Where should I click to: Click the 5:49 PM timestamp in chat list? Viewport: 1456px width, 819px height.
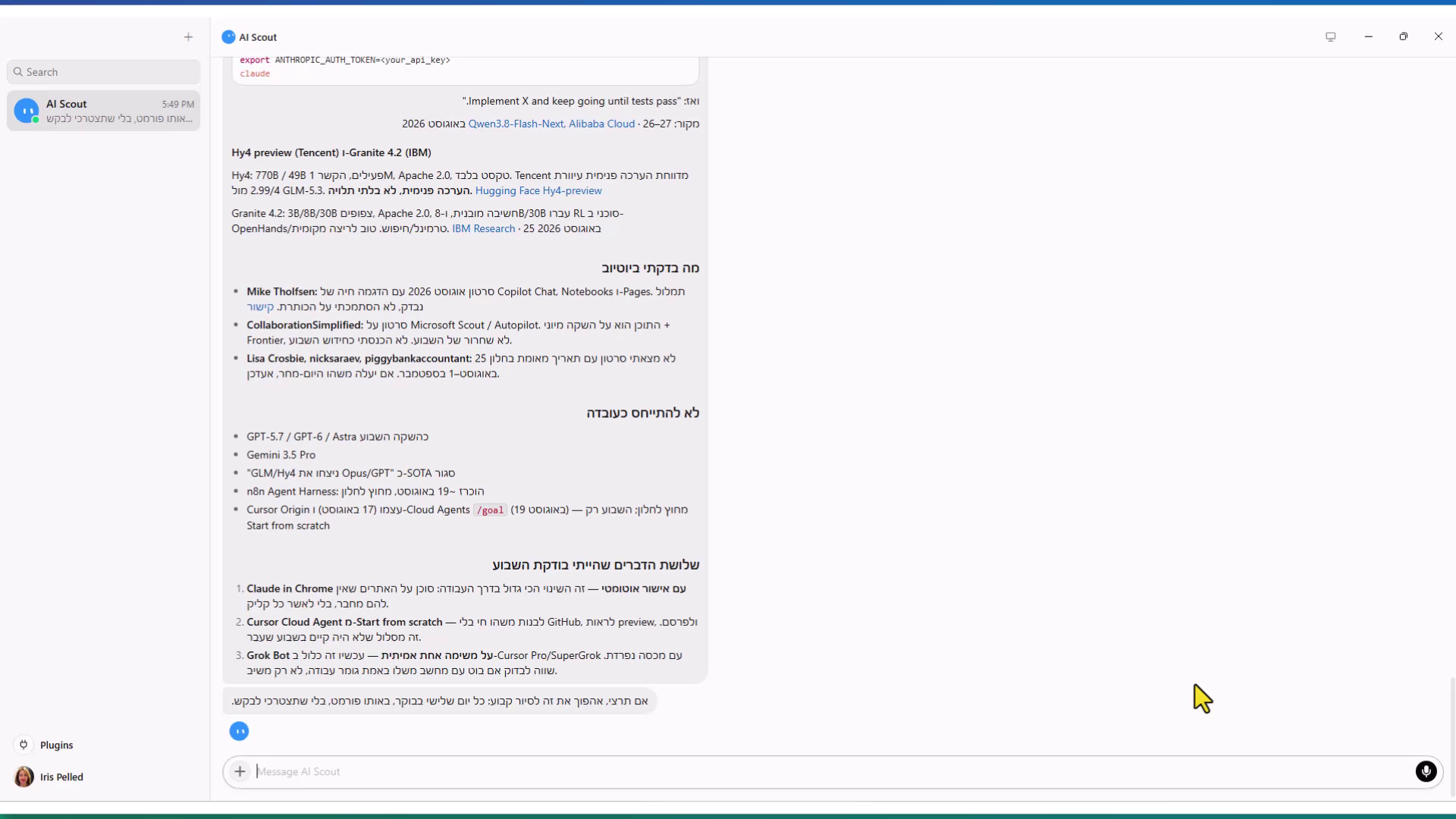click(x=177, y=104)
